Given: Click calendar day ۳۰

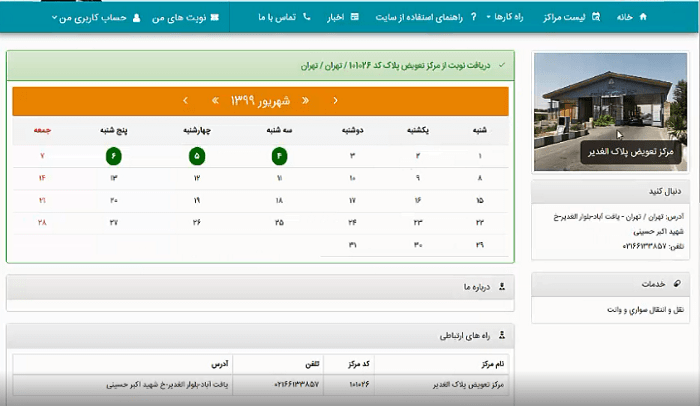Looking at the screenshot, I should click(x=418, y=245).
